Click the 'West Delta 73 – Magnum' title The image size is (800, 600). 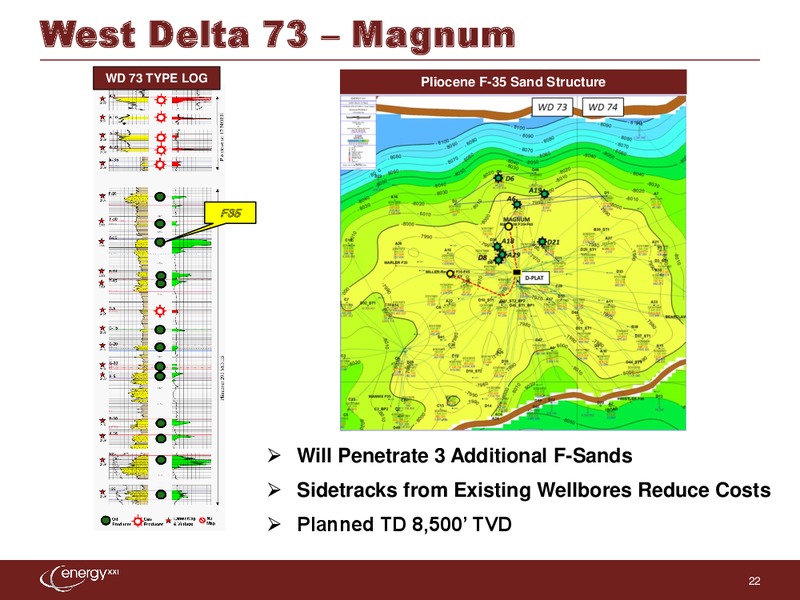[278, 35]
